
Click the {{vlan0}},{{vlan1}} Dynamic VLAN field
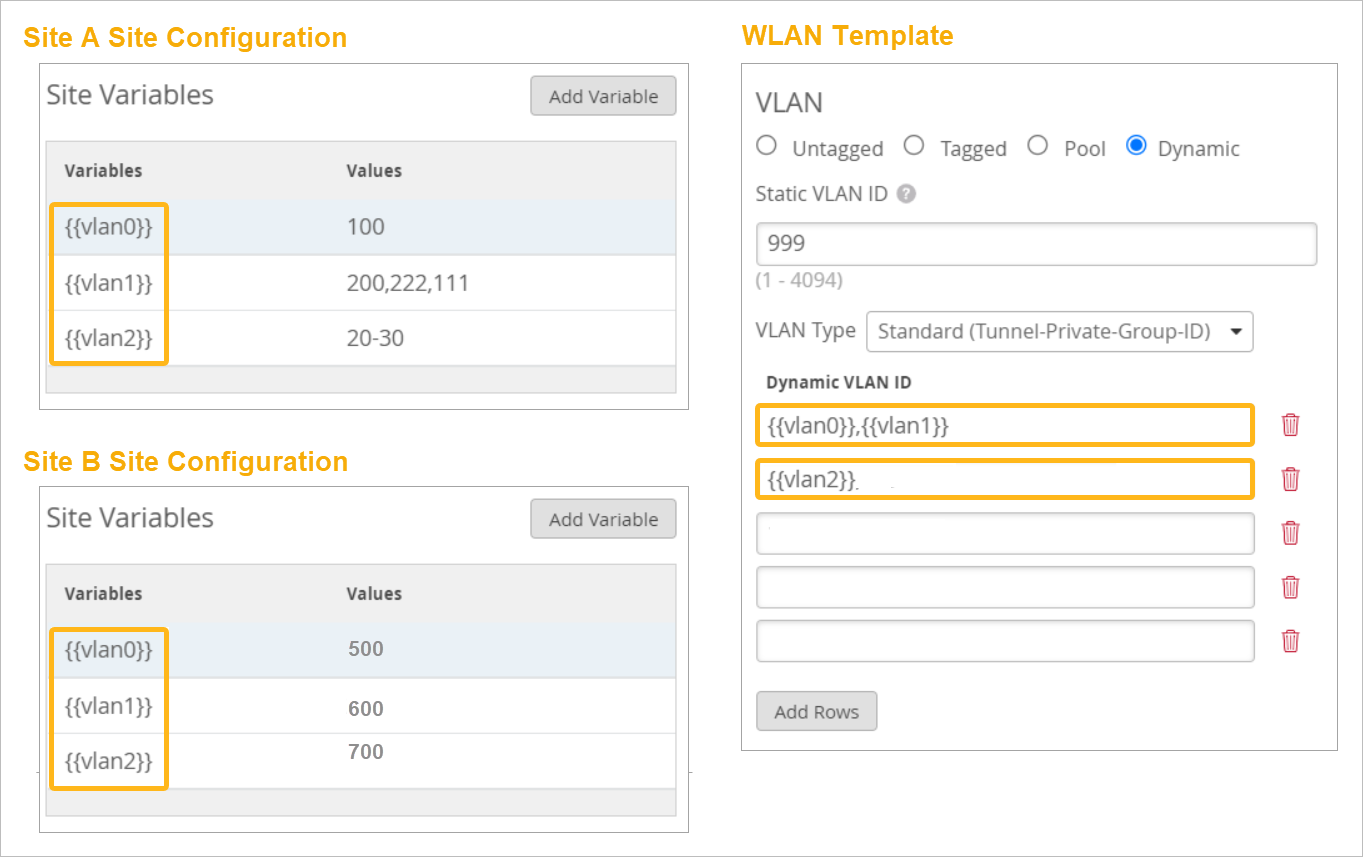pos(1004,425)
